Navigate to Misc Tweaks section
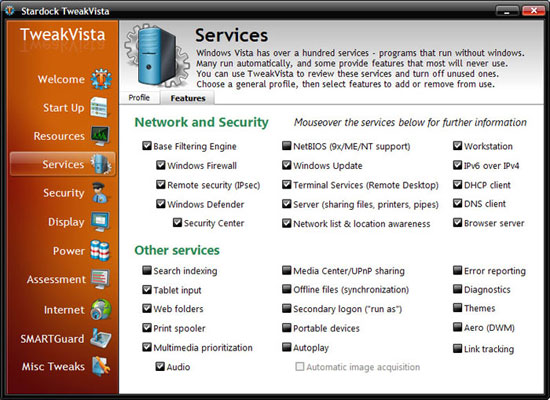Viewport: 550px width, 400px height. click(53, 366)
